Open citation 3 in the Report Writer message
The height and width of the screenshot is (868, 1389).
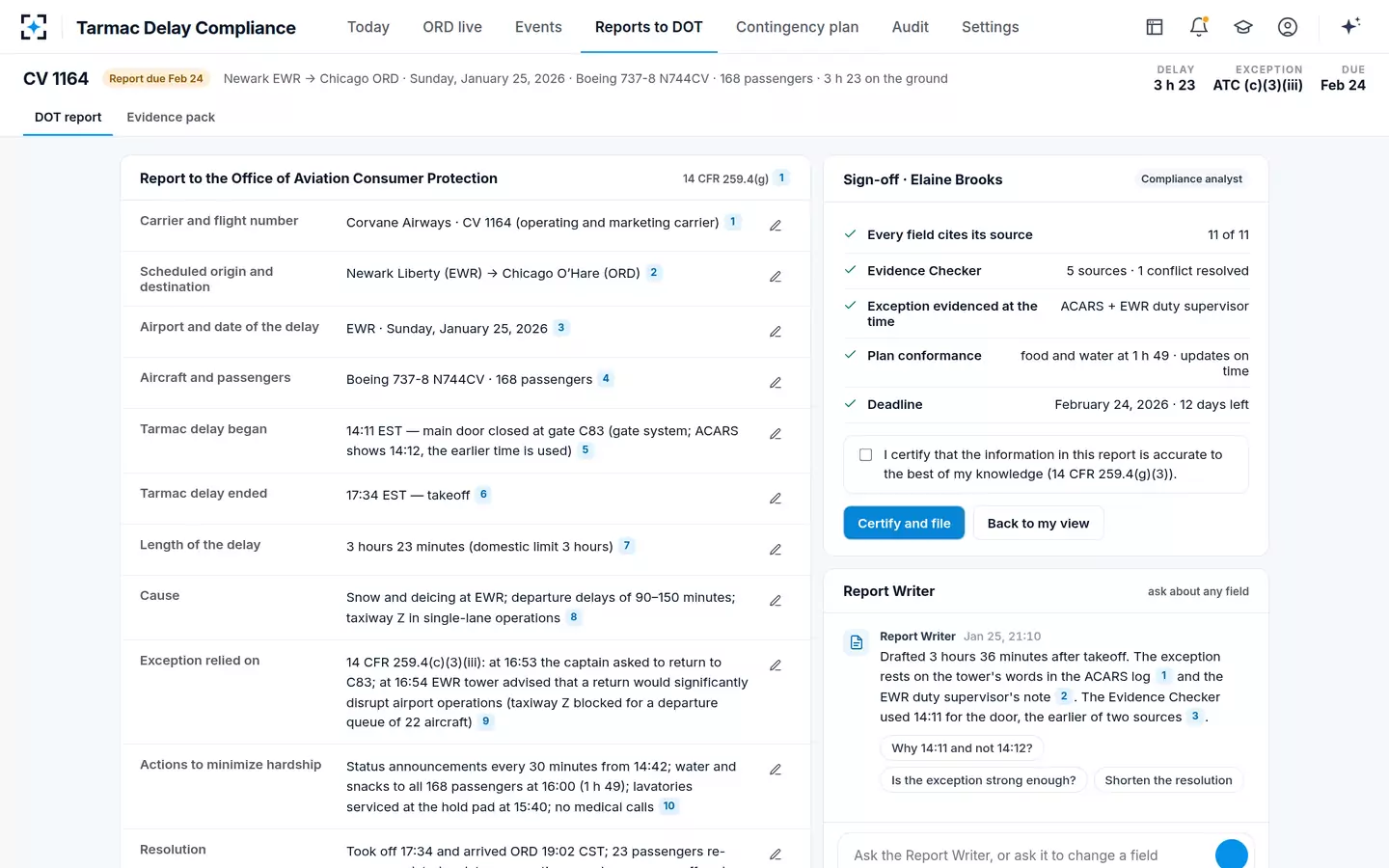click(1195, 717)
